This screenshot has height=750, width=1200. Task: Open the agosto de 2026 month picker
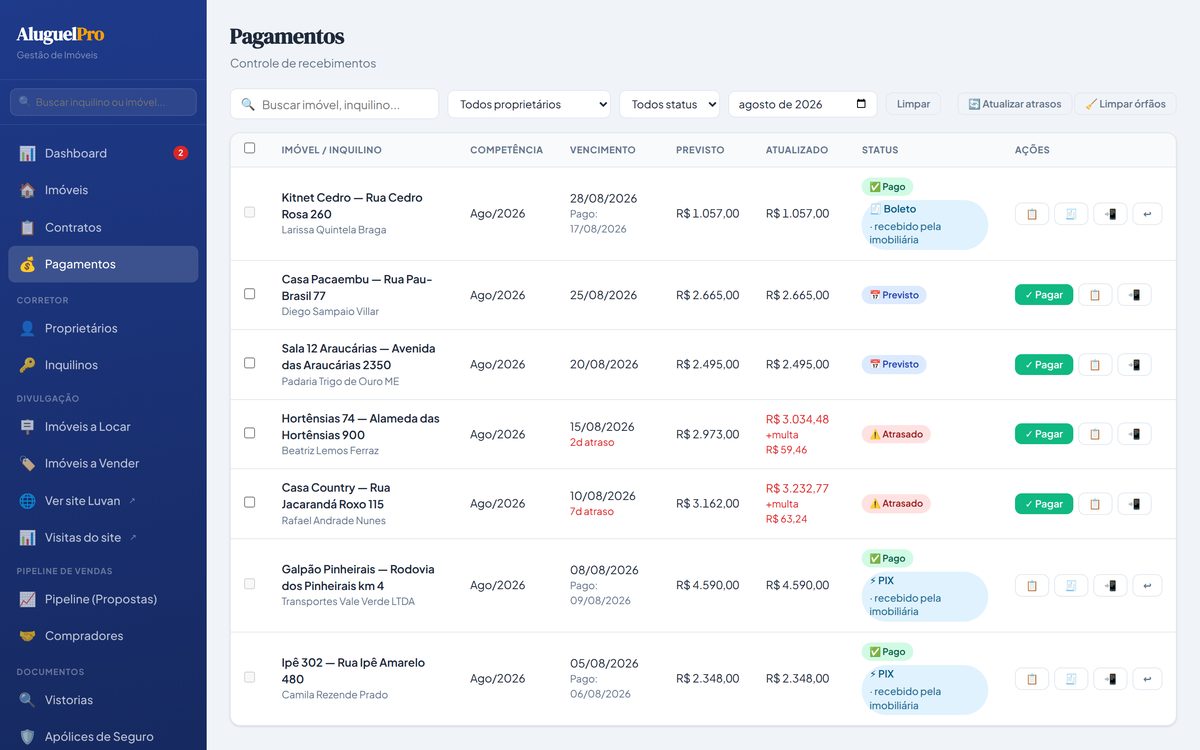coord(802,104)
